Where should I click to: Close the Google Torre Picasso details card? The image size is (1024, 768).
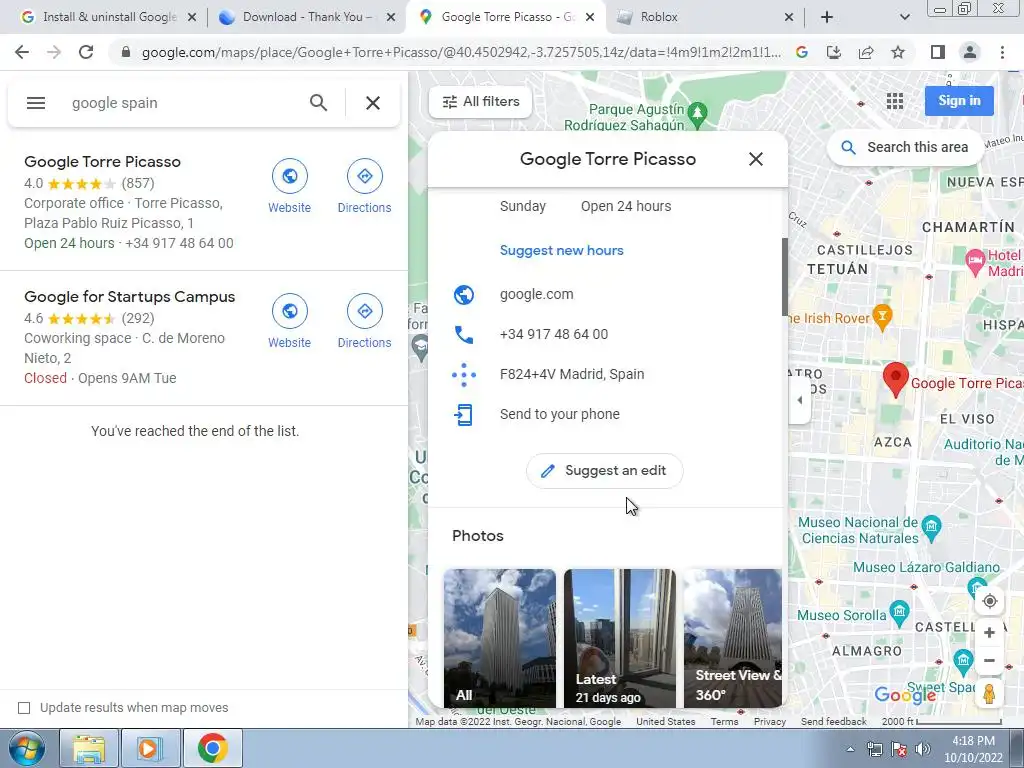coord(756,159)
